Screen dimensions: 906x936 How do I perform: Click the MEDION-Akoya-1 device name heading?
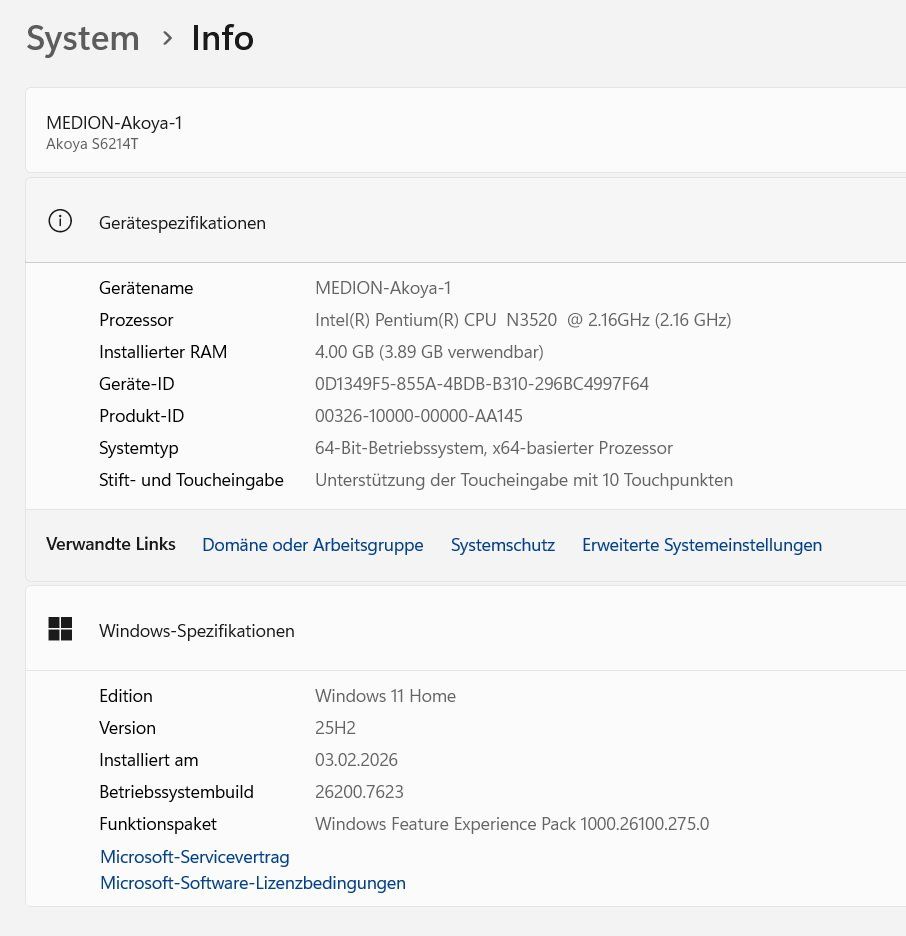click(x=114, y=123)
